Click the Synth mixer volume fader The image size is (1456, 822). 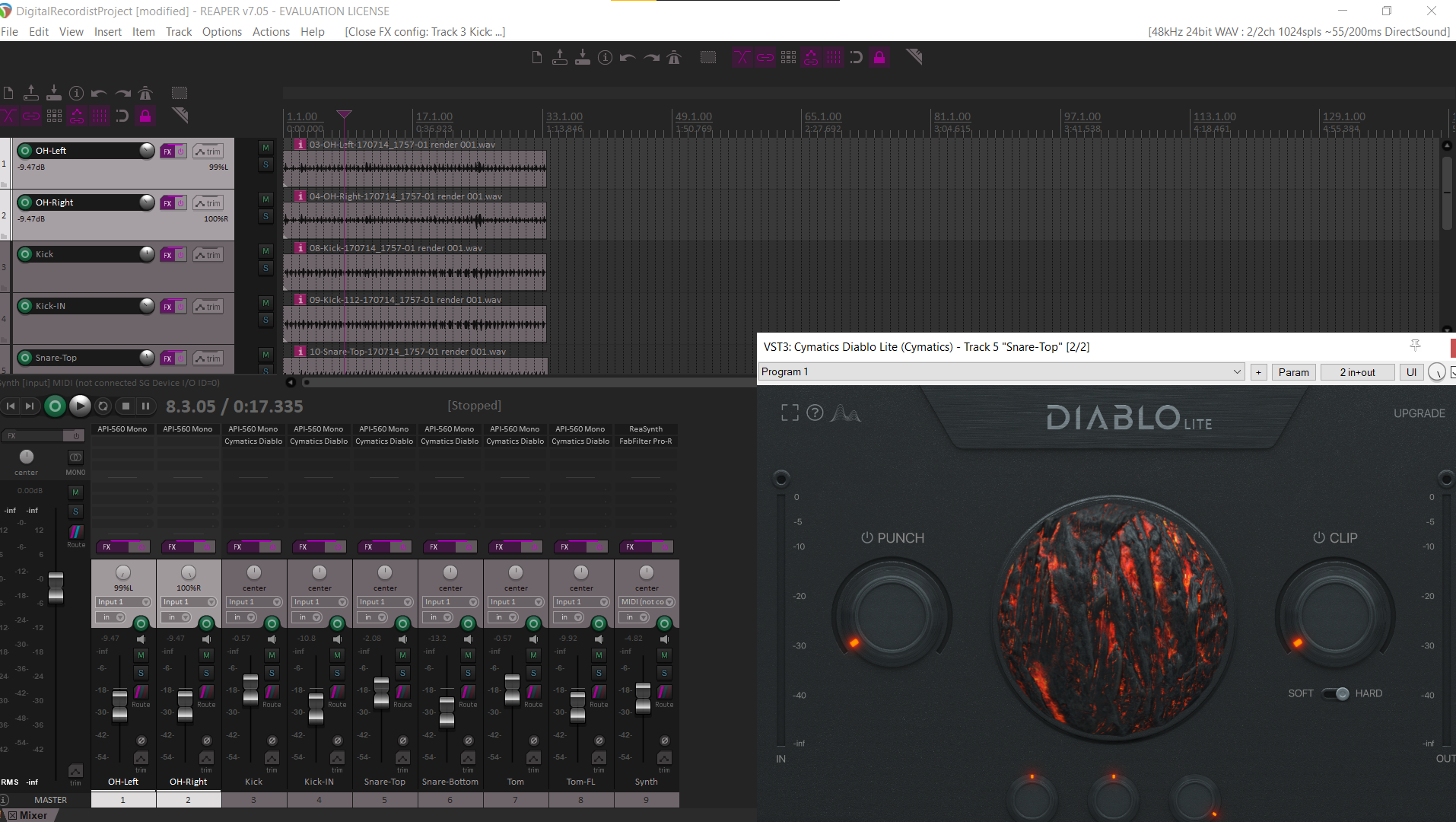click(643, 697)
